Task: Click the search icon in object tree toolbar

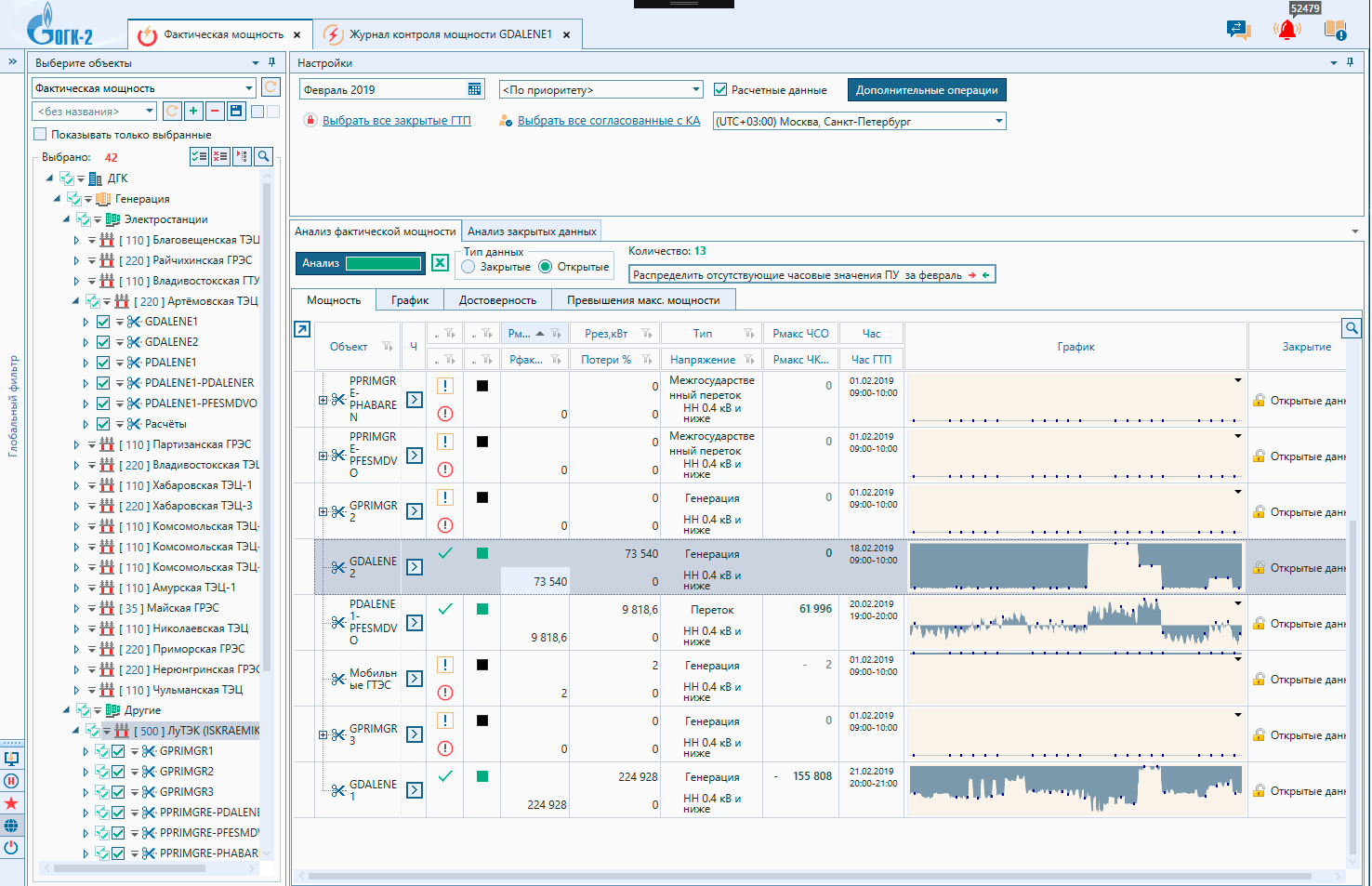Action: pos(264,156)
